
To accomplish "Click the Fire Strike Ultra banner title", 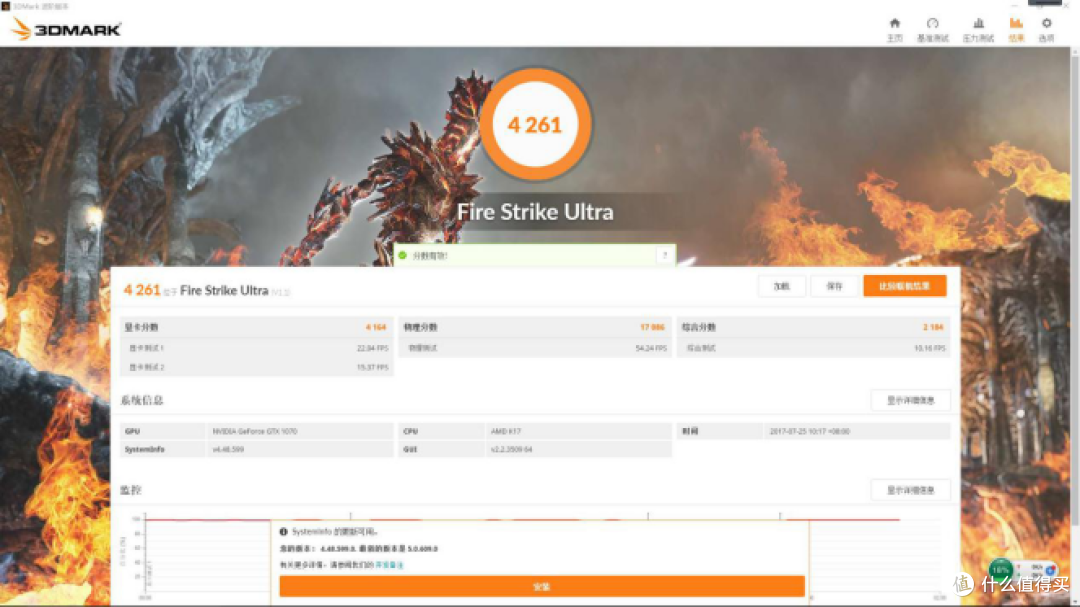I will coord(535,212).
